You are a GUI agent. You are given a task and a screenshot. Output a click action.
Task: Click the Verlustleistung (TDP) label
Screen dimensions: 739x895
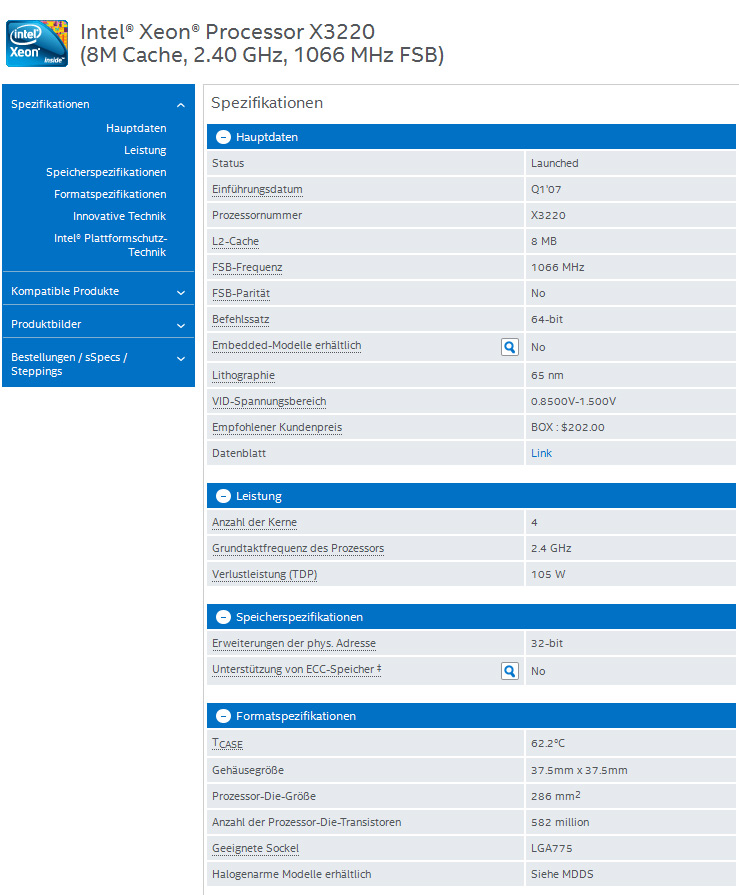[264, 574]
